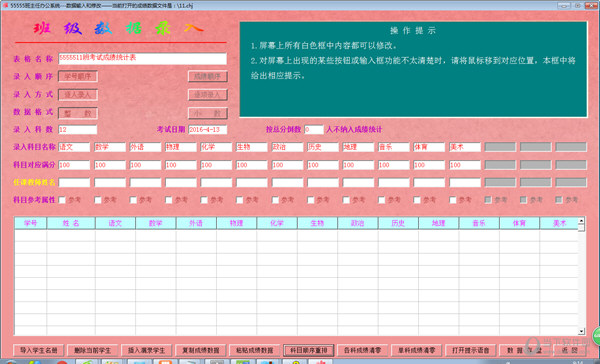Check 参考 box under 音乐
Screen dimensions: 600x364
[382, 200]
